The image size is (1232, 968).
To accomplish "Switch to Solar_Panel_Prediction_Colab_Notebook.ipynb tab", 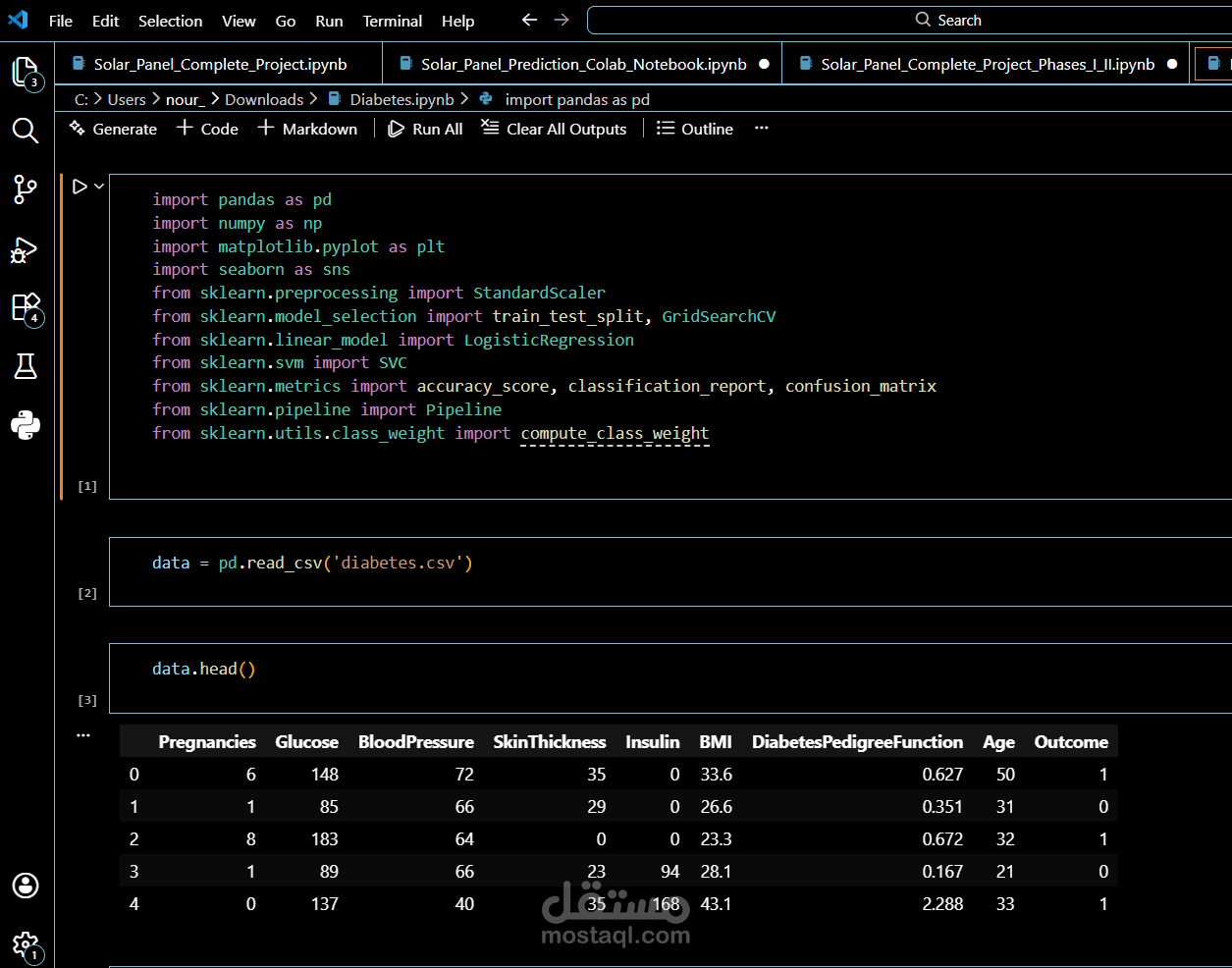I will point(583,64).
